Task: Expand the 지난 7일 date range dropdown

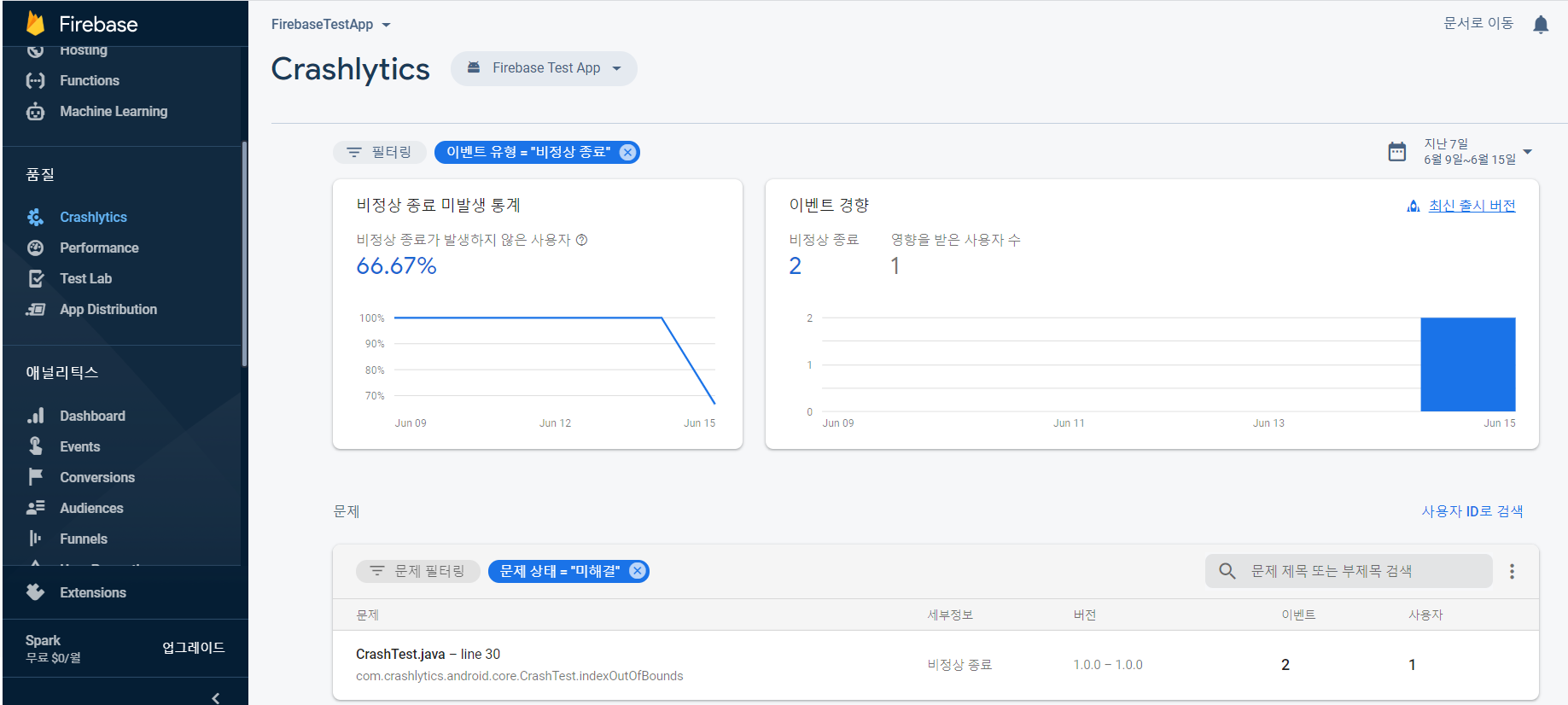Action: tap(1528, 152)
